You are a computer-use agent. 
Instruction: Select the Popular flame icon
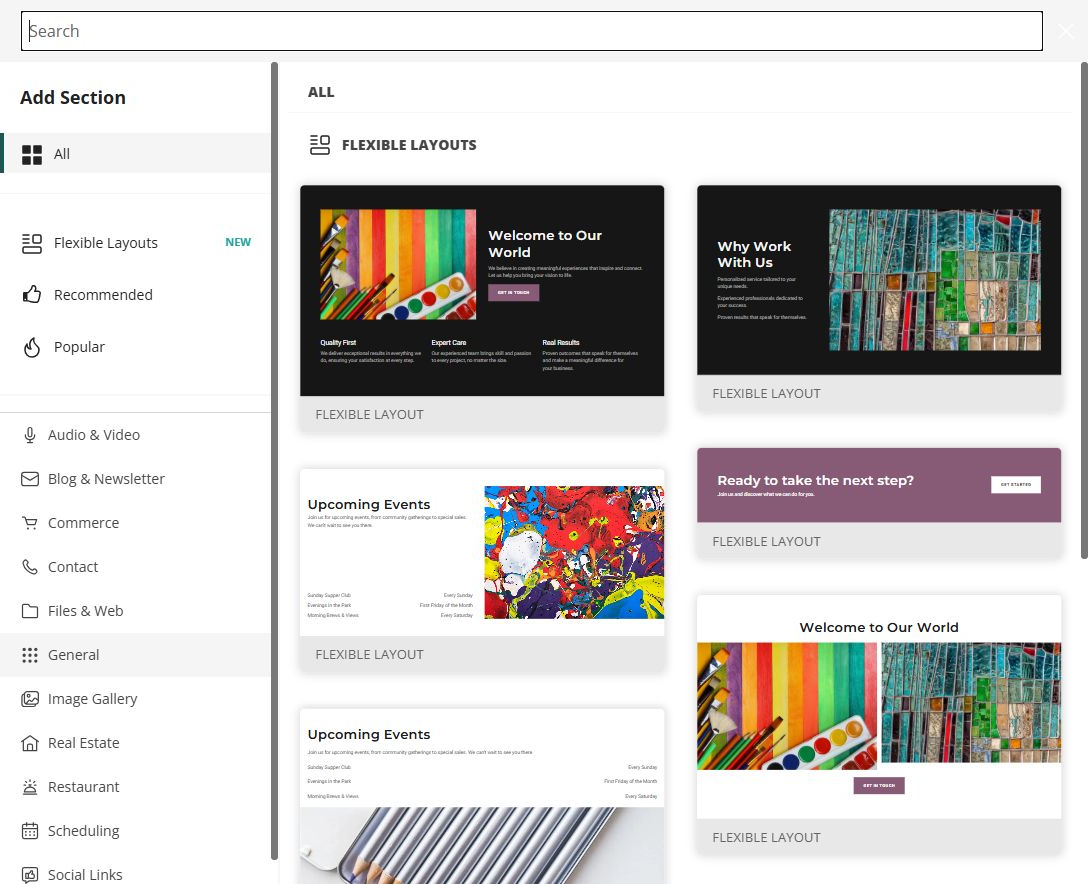[32, 347]
